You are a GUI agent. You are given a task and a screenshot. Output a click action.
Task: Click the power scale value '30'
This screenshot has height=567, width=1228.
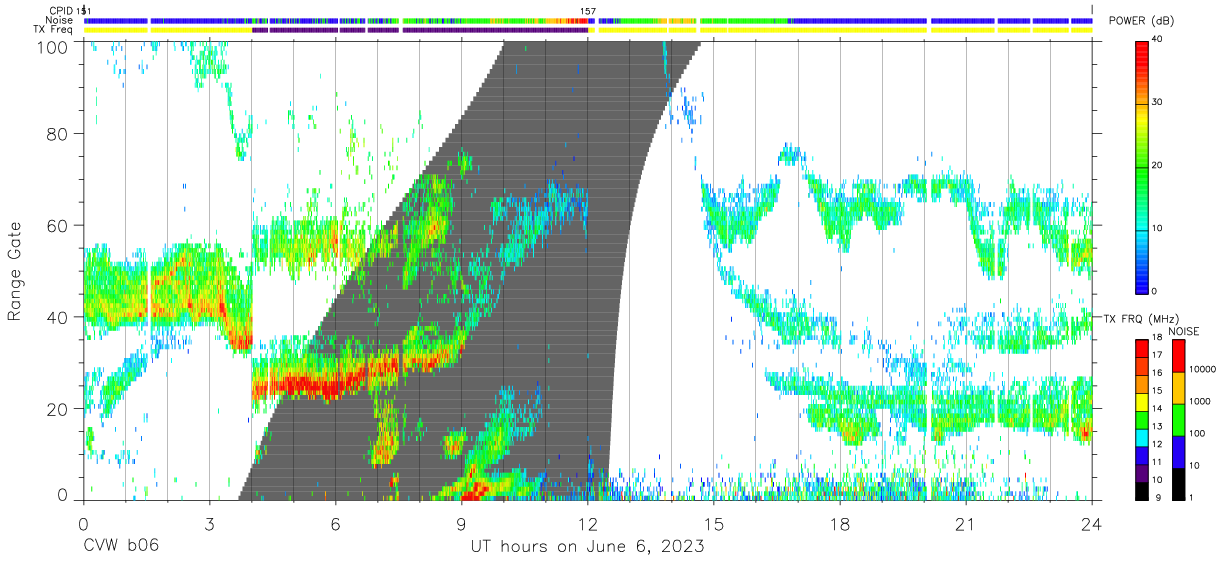[x=1158, y=103]
